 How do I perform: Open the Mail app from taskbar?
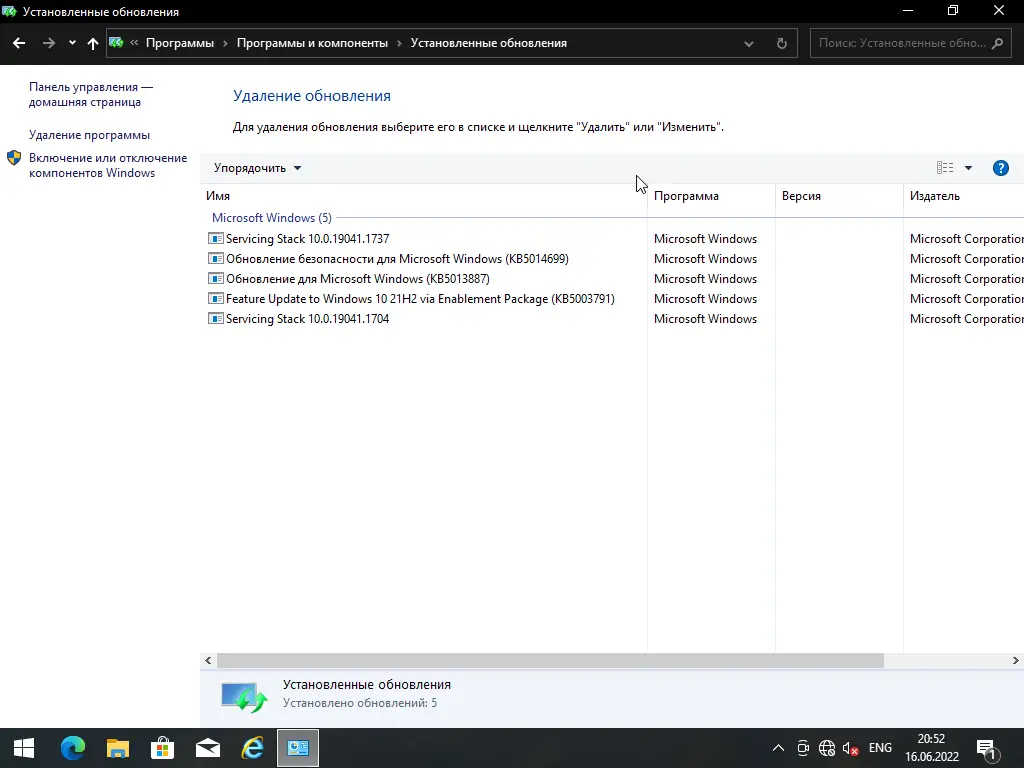point(208,748)
